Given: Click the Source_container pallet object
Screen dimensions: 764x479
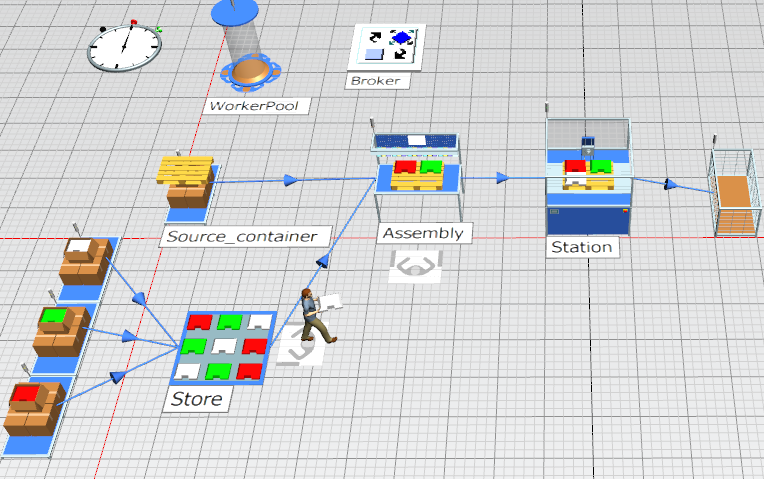Looking at the screenshot, I should 188,183.
